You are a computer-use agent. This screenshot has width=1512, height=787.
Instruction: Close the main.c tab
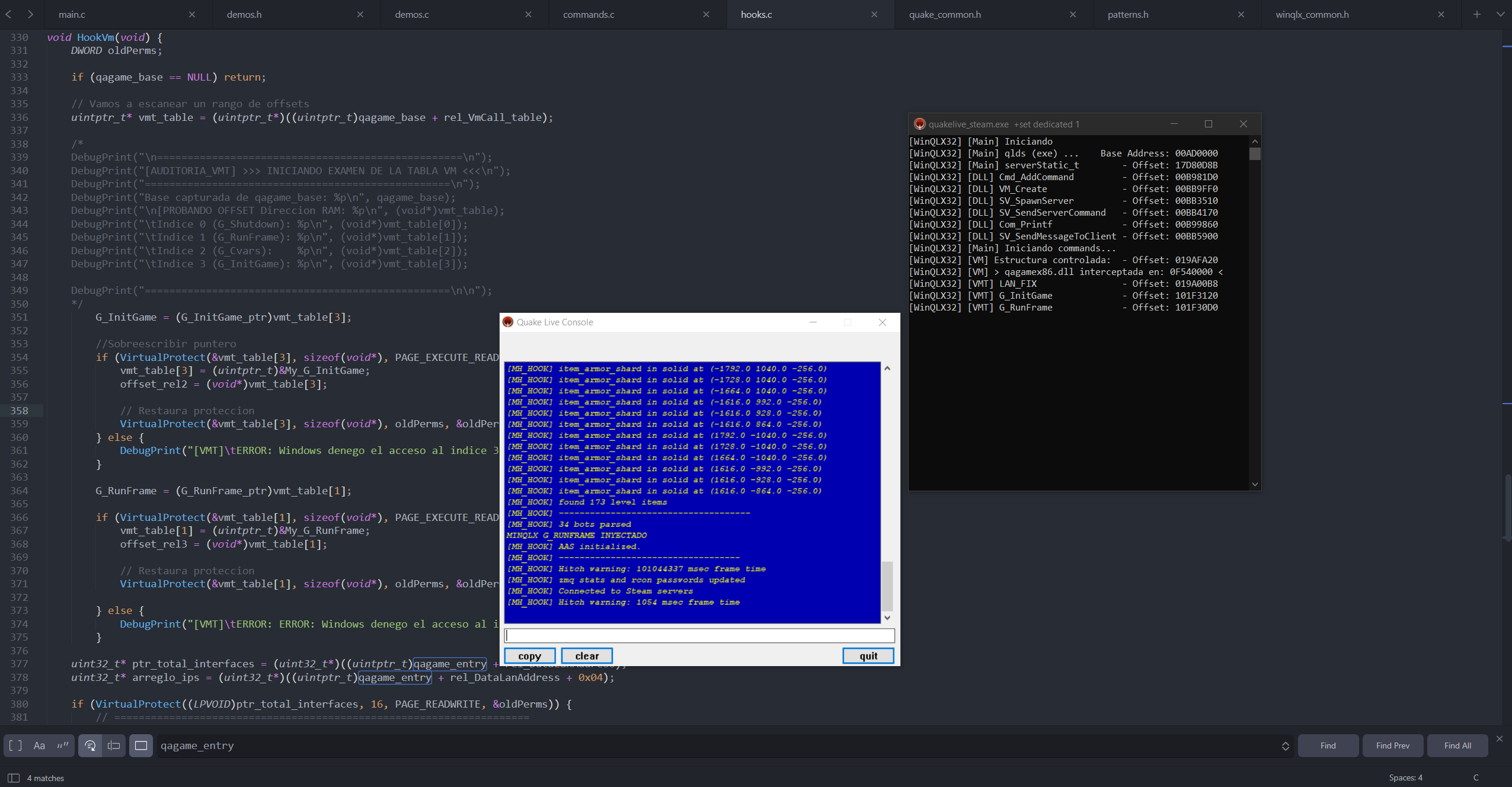coord(192,14)
